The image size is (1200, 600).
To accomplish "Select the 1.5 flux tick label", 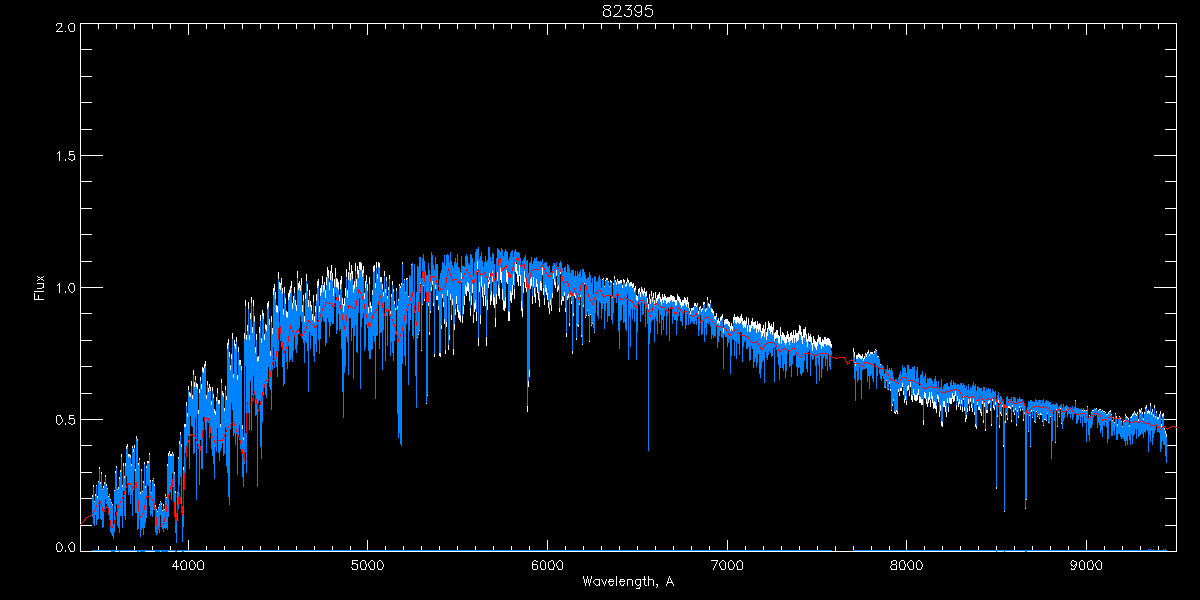I will pos(66,157).
